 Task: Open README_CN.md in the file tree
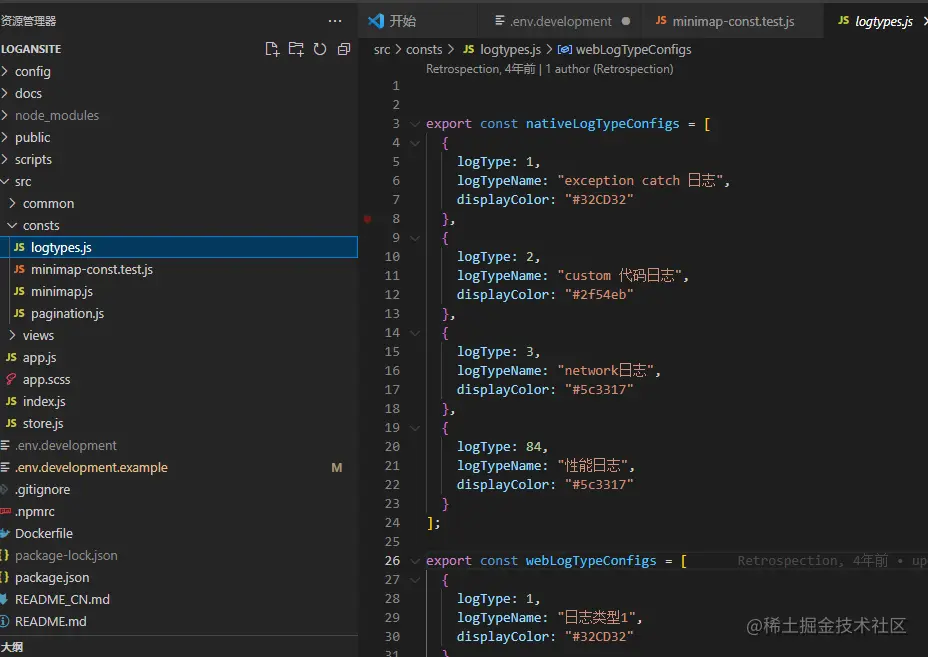179,600
